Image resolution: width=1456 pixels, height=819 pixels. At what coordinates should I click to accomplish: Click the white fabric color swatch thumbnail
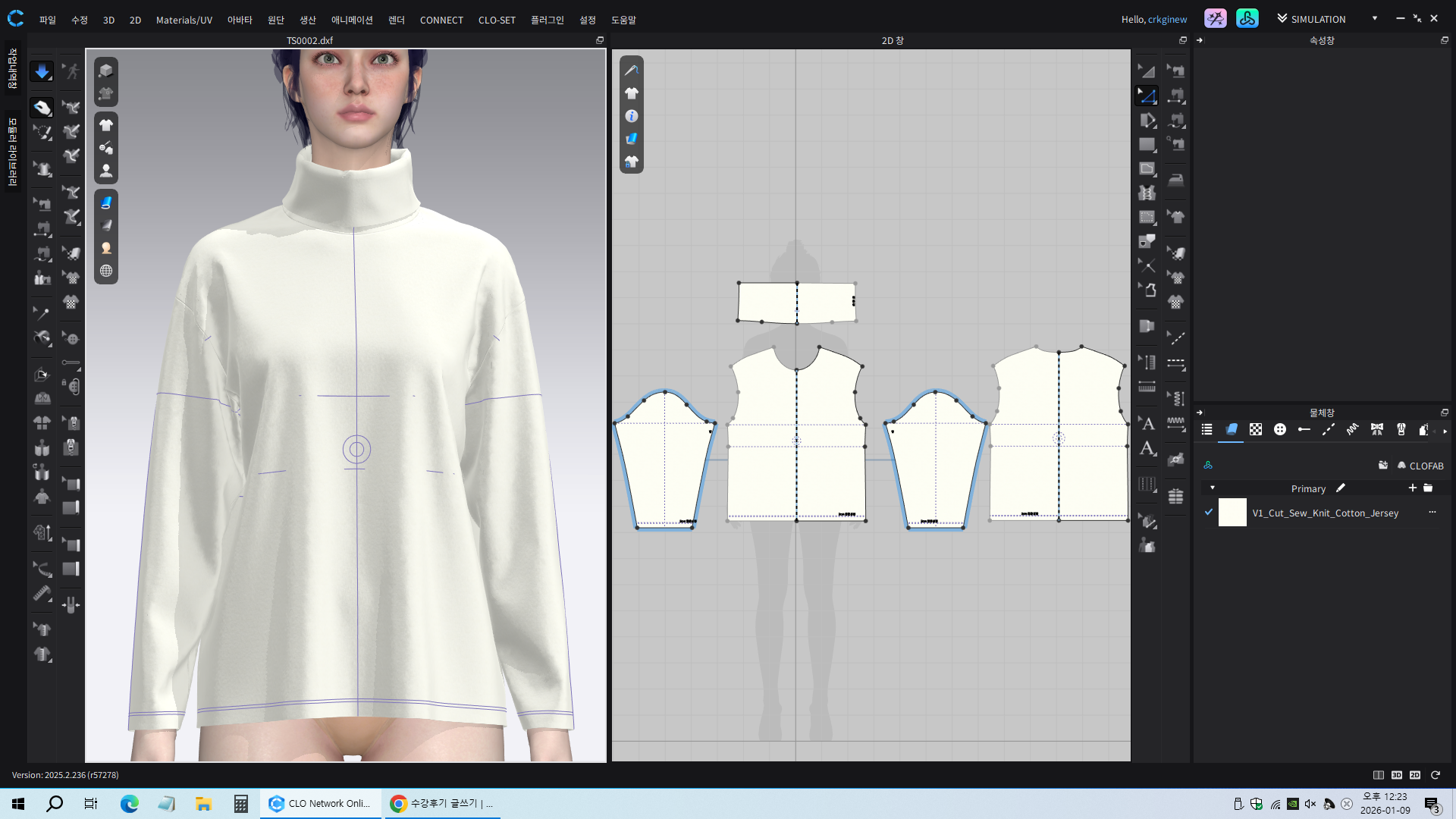click(1232, 513)
